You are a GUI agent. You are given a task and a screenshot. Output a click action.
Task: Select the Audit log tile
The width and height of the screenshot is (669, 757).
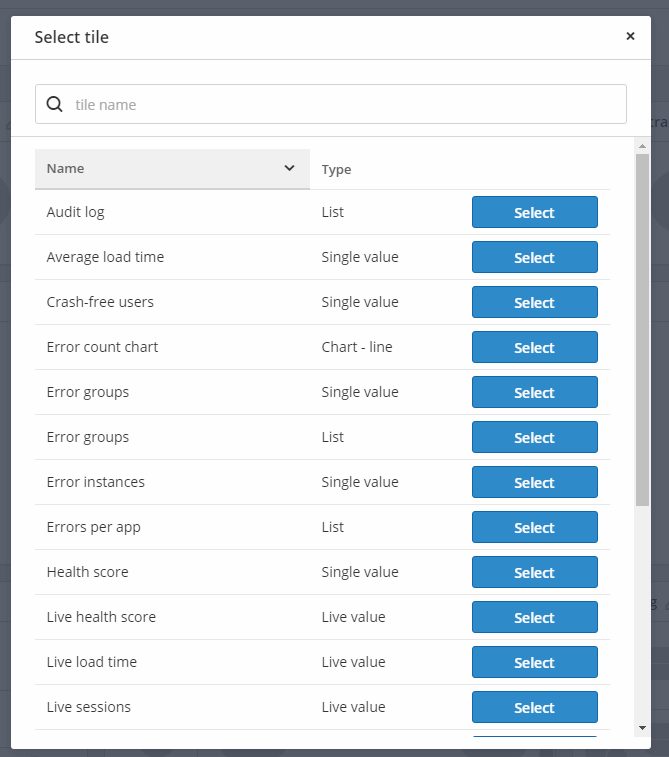tap(534, 212)
